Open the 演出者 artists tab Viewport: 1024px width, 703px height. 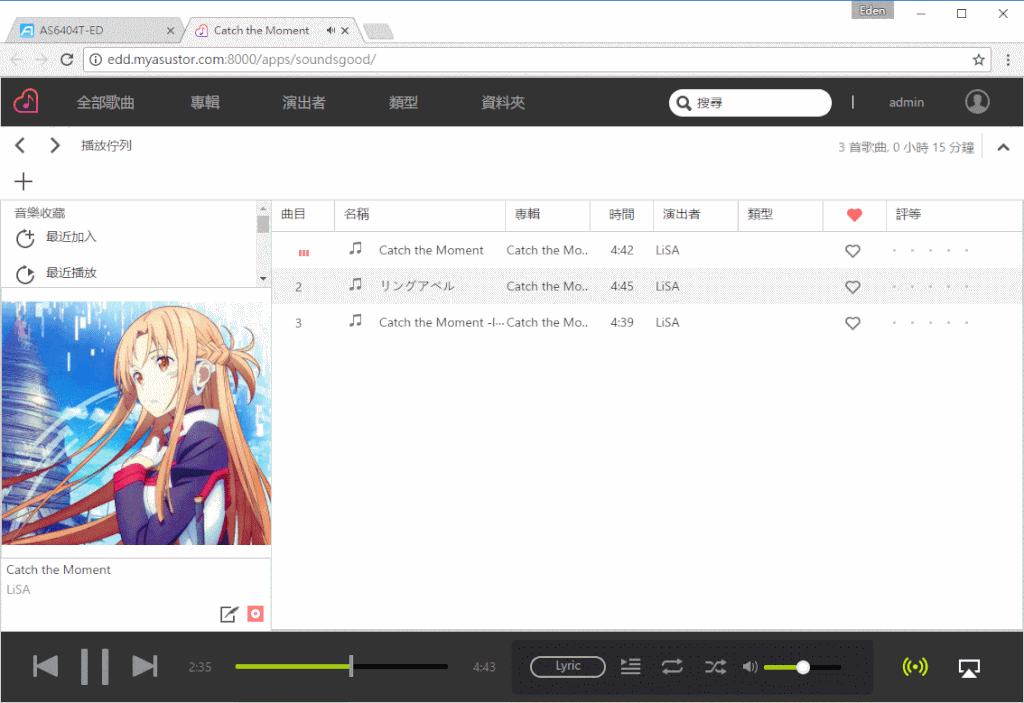(x=304, y=103)
